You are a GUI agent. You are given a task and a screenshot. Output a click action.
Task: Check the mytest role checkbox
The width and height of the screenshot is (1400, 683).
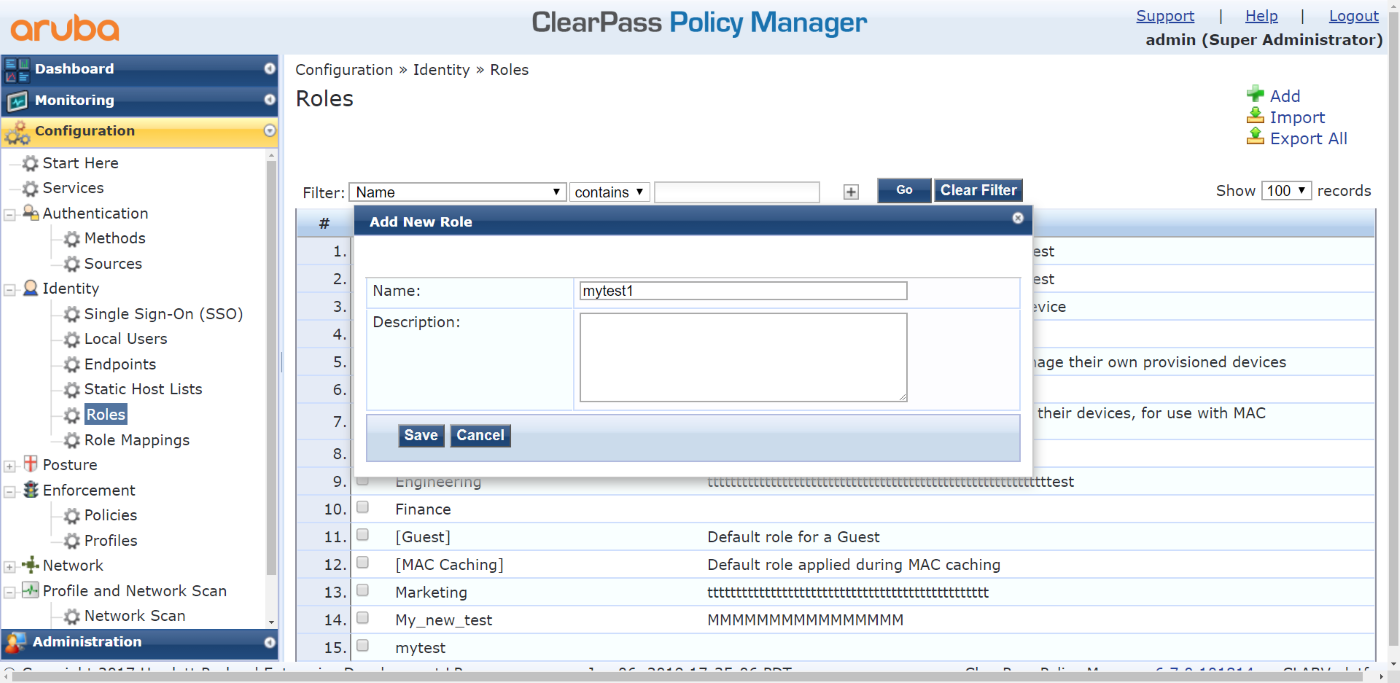pos(363,645)
